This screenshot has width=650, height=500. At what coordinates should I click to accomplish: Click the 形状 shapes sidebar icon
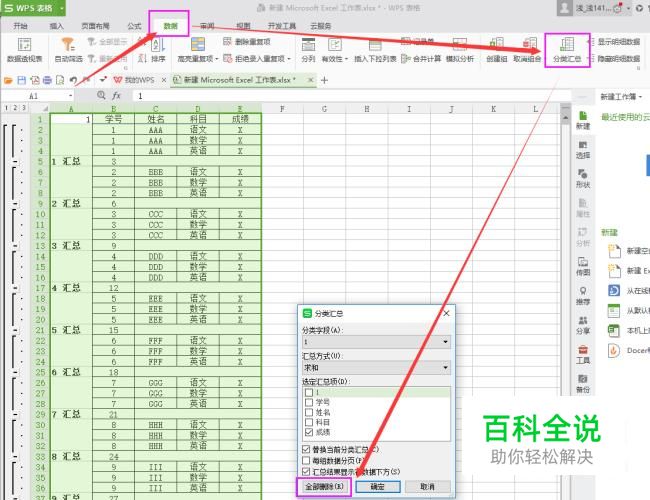[583, 178]
